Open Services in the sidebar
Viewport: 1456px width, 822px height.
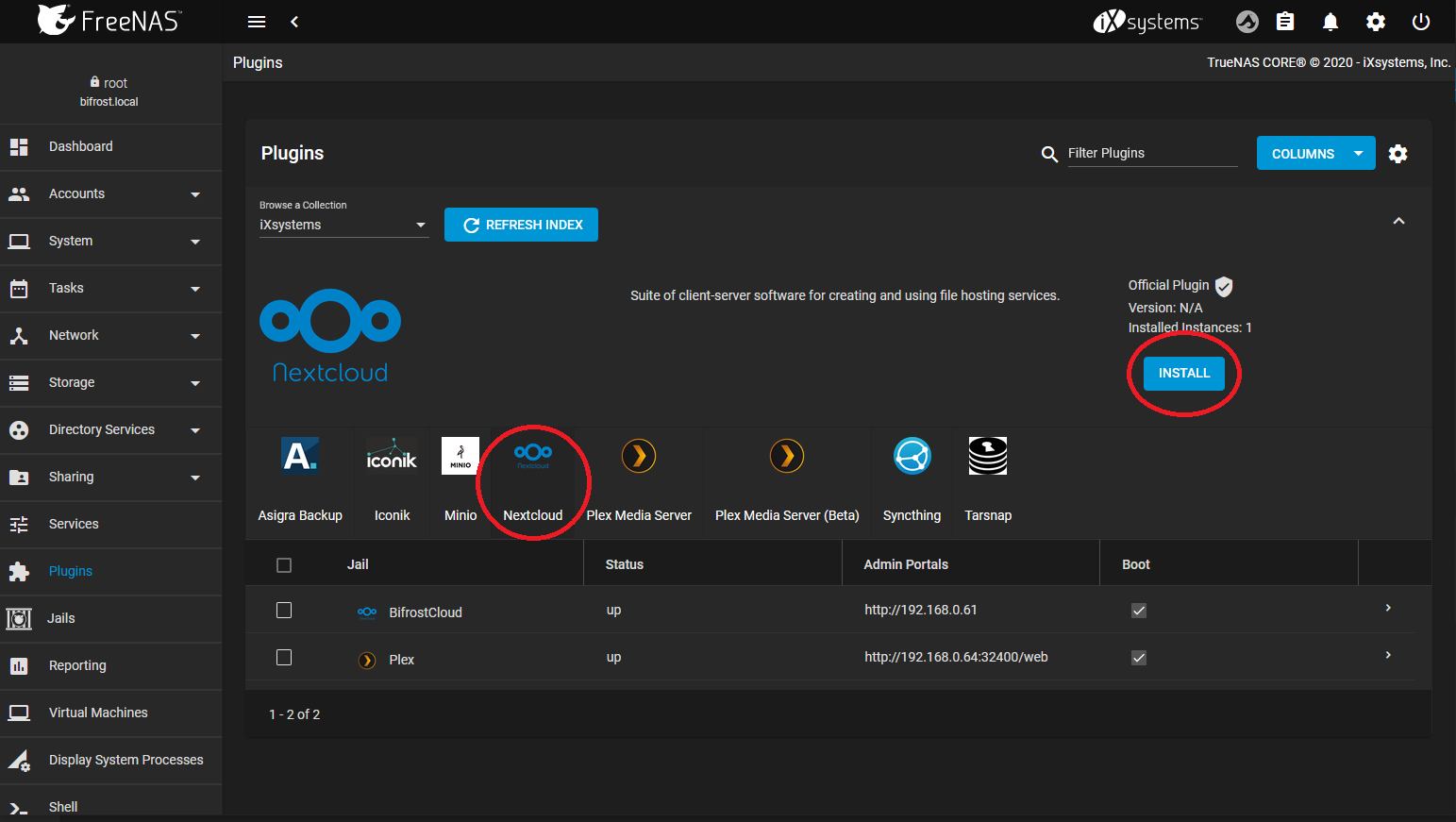pos(110,525)
